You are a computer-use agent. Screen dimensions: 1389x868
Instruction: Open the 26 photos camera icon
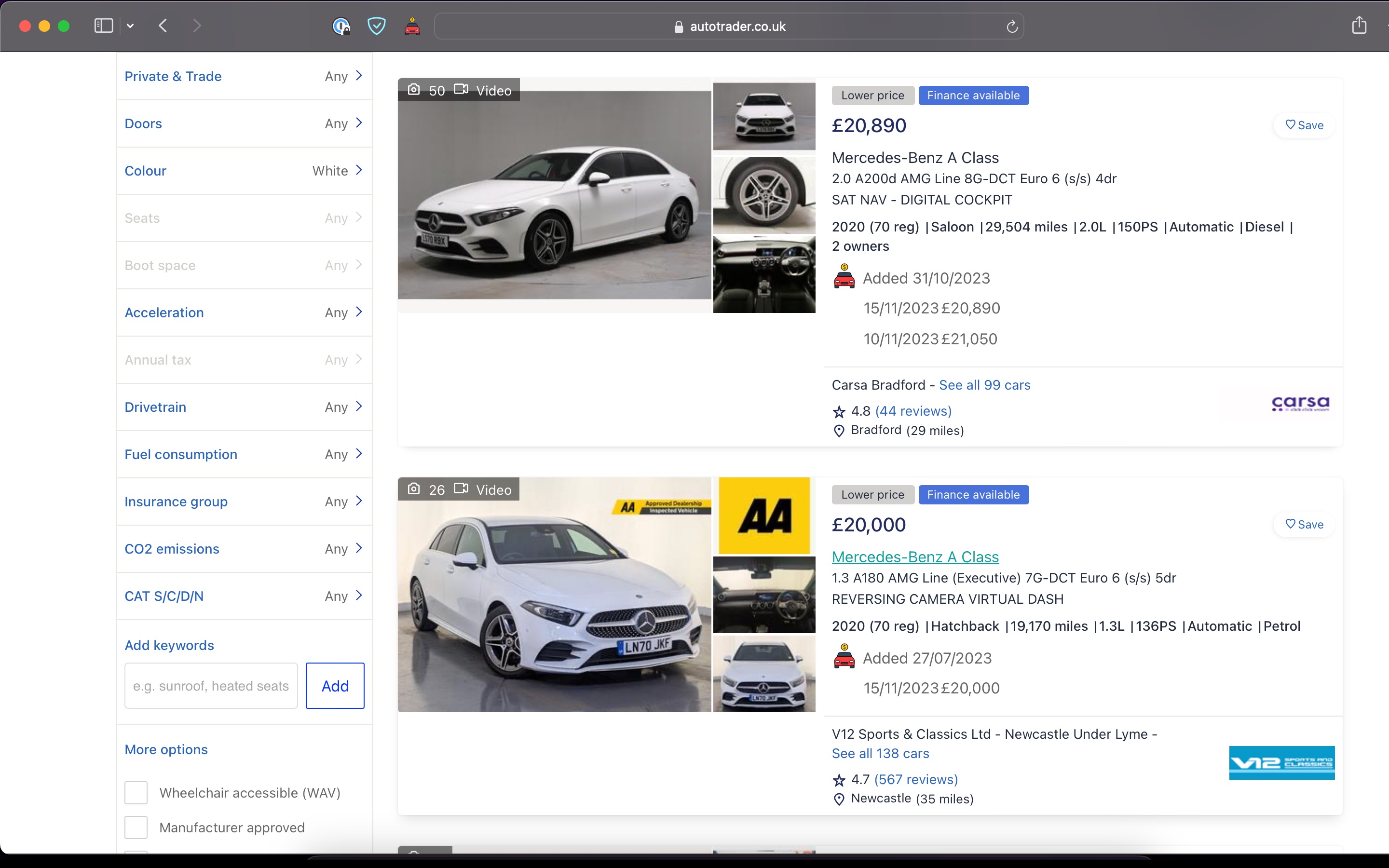click(x=414, y=489)
